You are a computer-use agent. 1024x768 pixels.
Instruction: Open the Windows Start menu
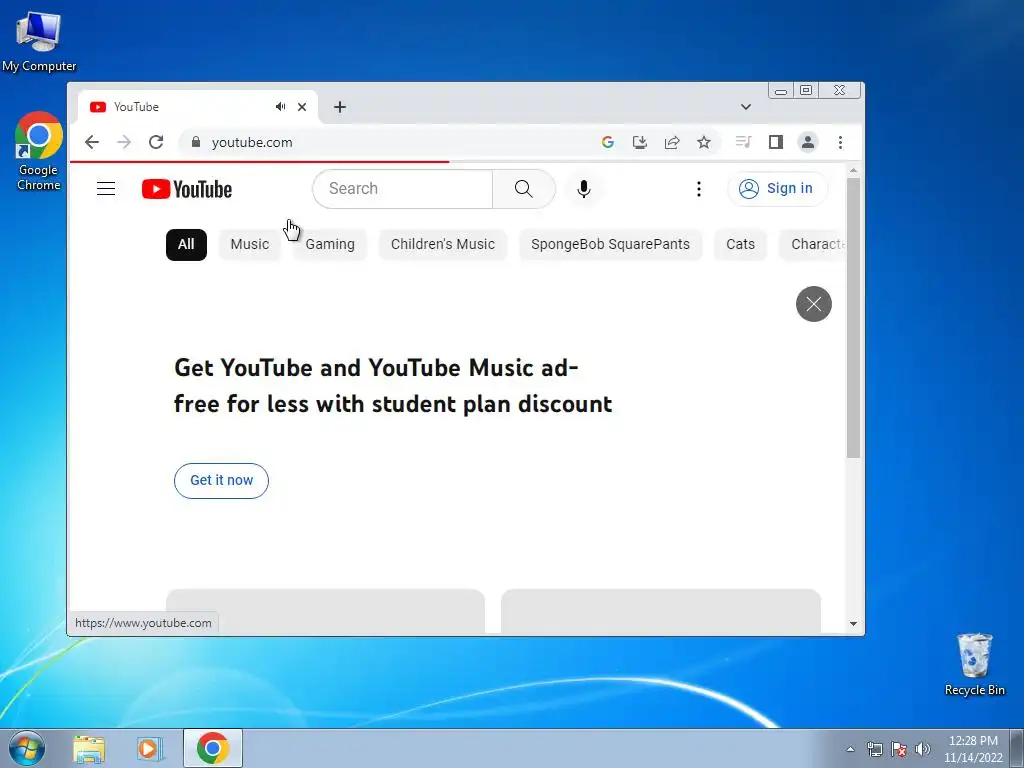coord(27,748)
